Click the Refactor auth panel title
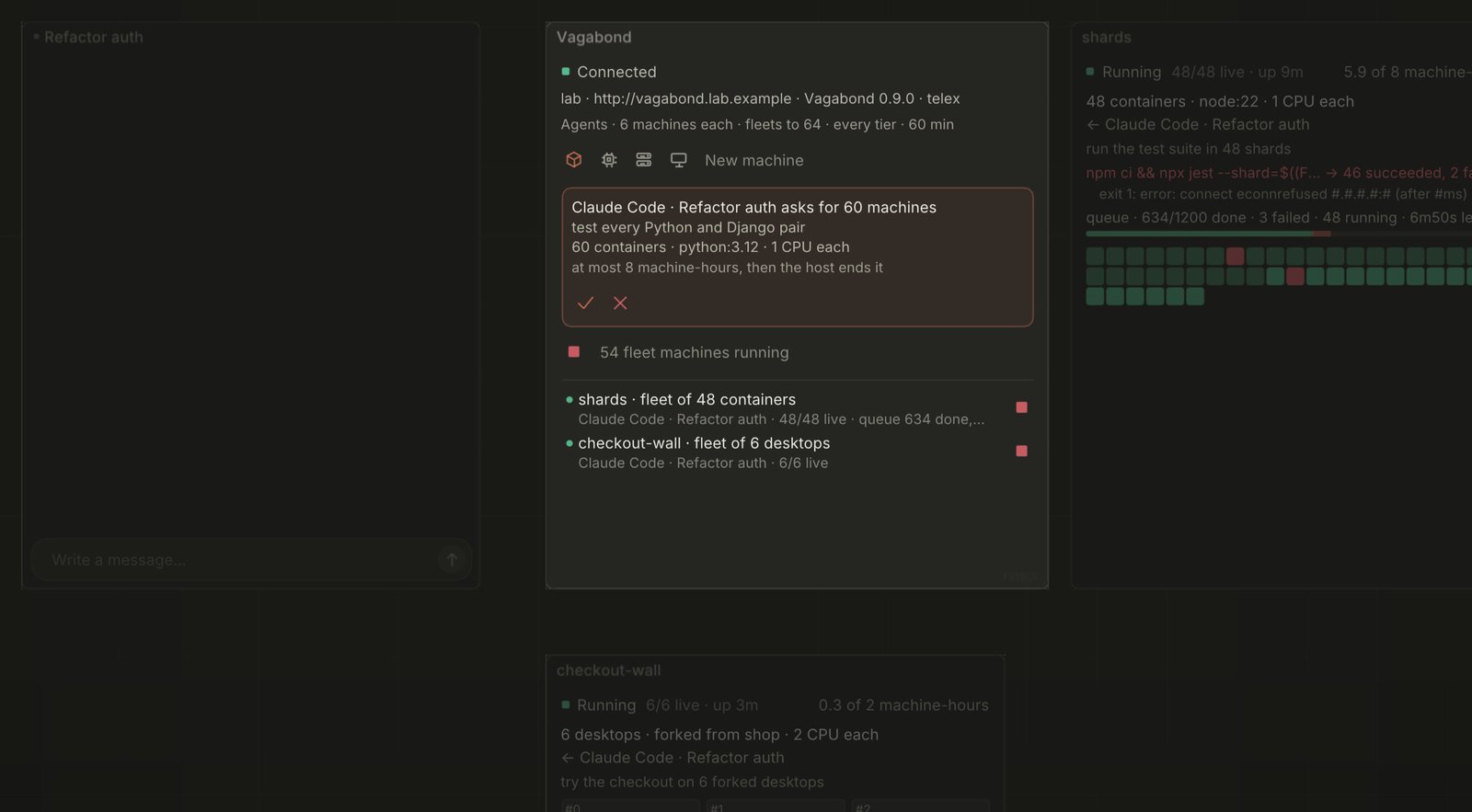 (94, 37)
